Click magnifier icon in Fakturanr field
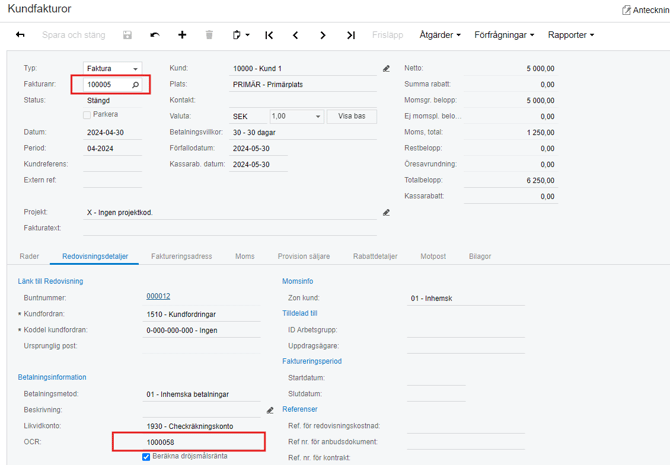 coord(136,85)
